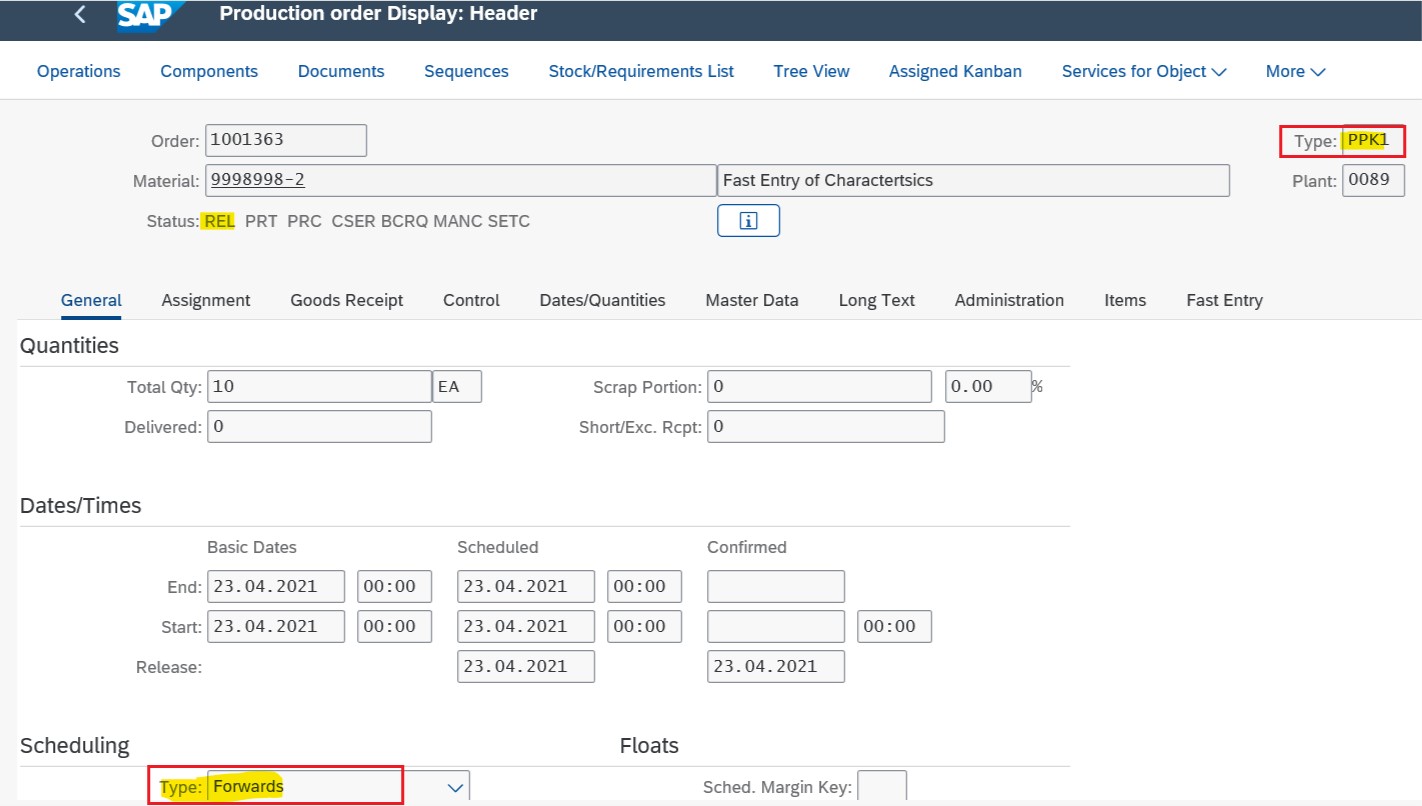The width and height of the screenshot is (1422, 806).
Task: Switch to the Fast Entry tab
Action: [1224, 300]
